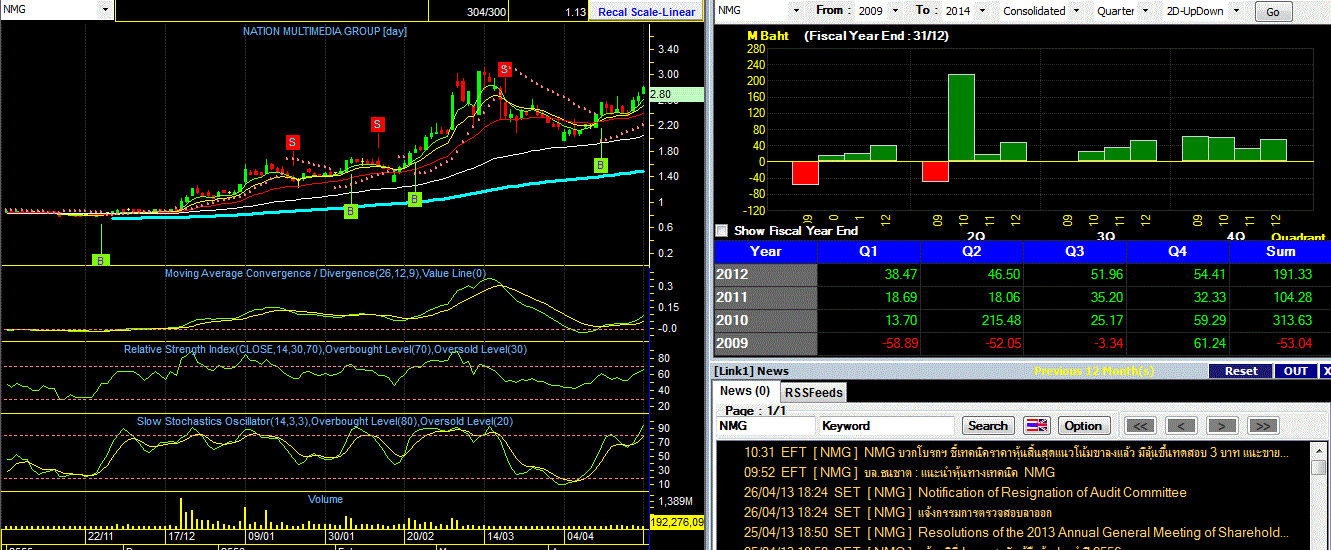The image size is (1331, 550).
Task: Open news 'Resolutions of the 2013 Annual General Meeting'
Action: click(x=1098, y=532)
